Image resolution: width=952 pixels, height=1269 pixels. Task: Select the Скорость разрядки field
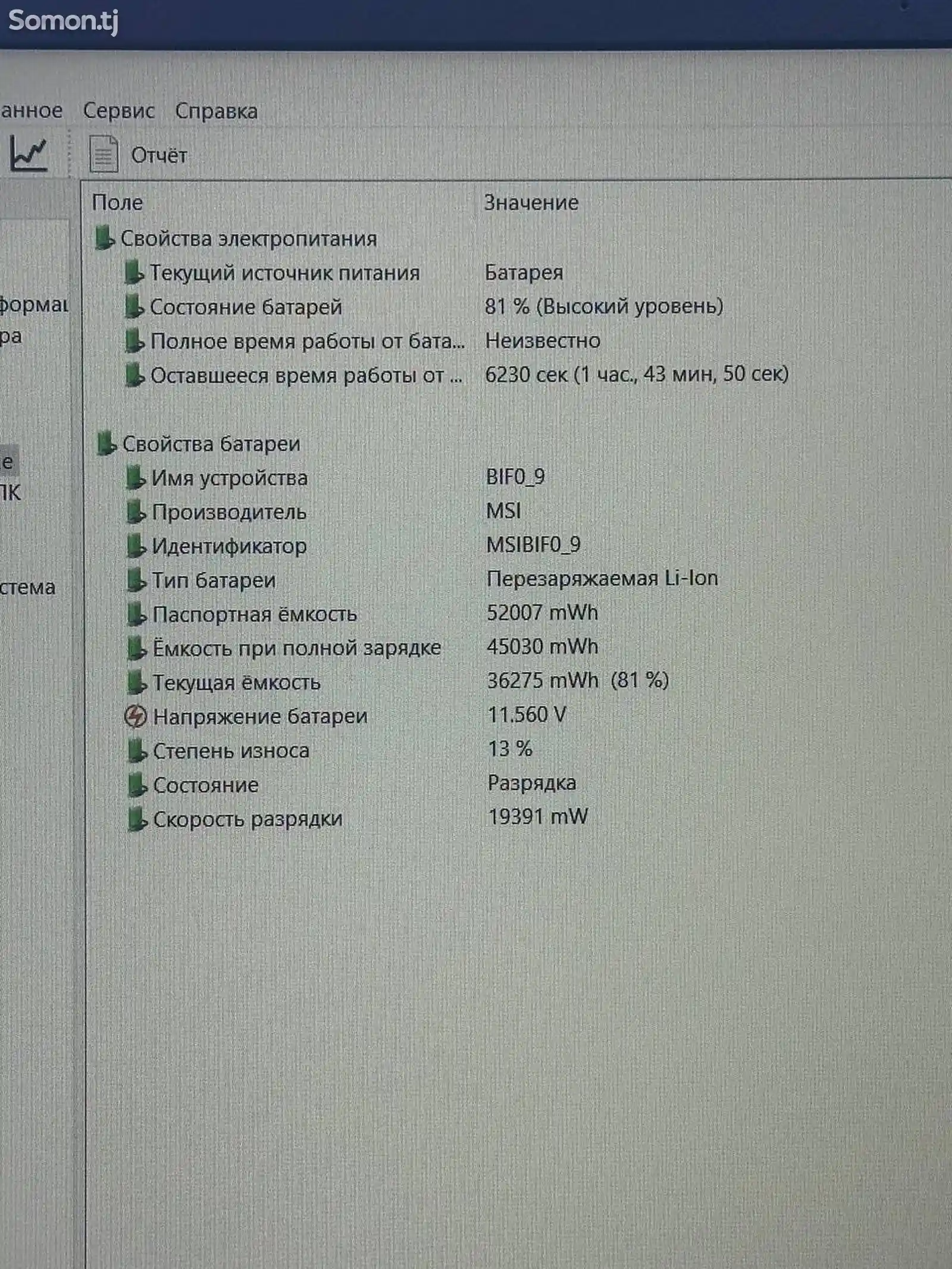click(x=248, y=820)
